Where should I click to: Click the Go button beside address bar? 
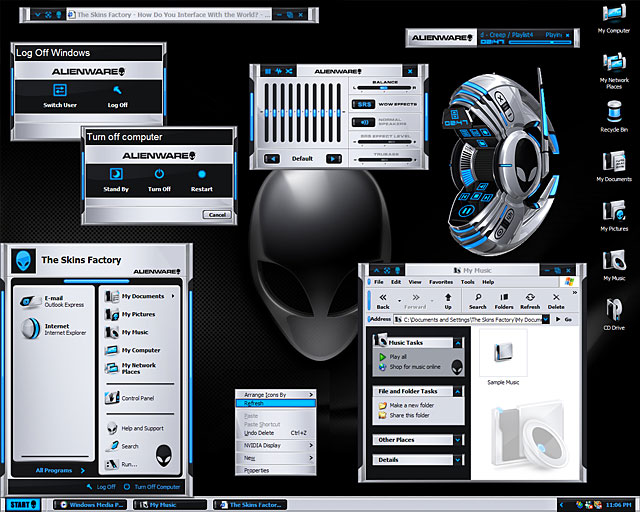coord(563,319)
